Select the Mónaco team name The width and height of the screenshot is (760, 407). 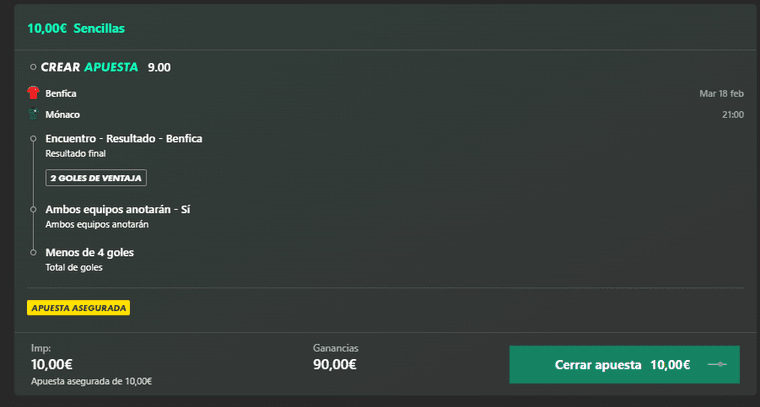pos(63,115)
